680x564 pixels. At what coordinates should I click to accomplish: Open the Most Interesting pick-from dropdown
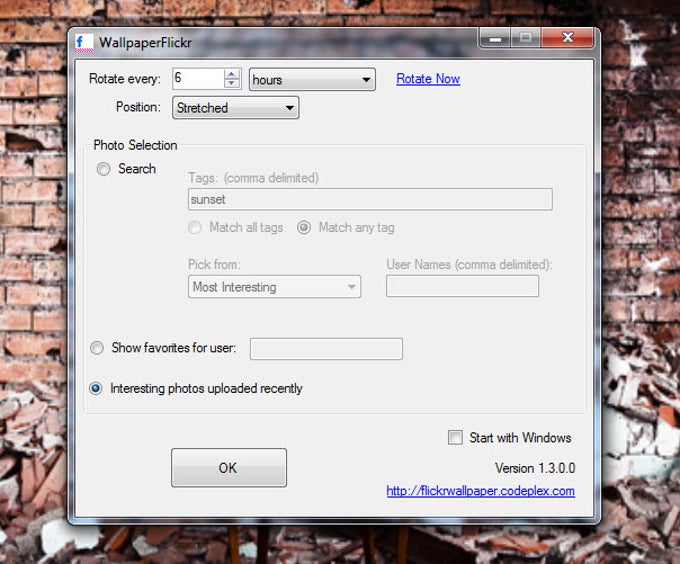(274, 287)
